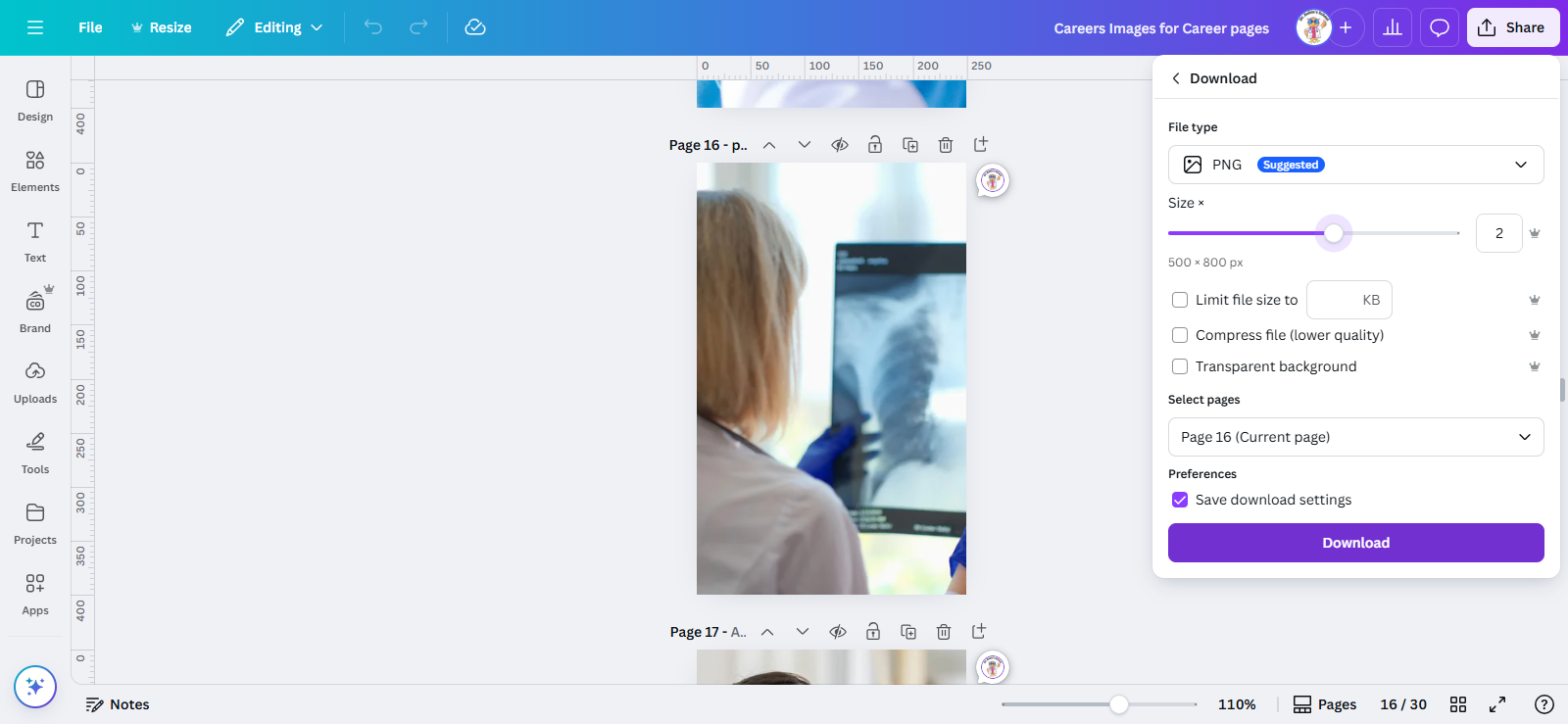
Task: Launch the Canva AI magic assistant button
Action: click(x=35, y=687)
